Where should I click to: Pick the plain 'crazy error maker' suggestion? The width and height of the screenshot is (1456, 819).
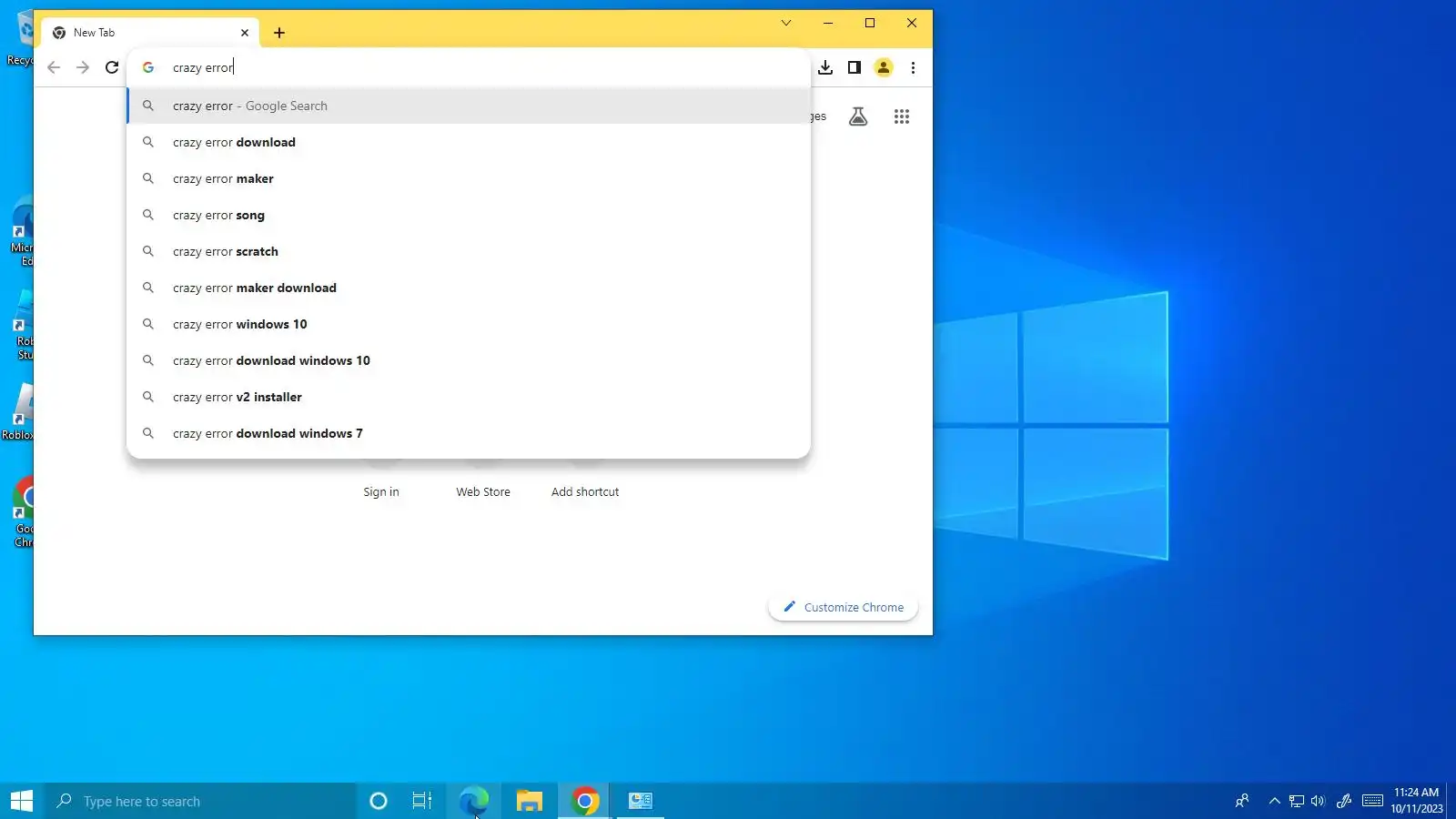[469, 178]
